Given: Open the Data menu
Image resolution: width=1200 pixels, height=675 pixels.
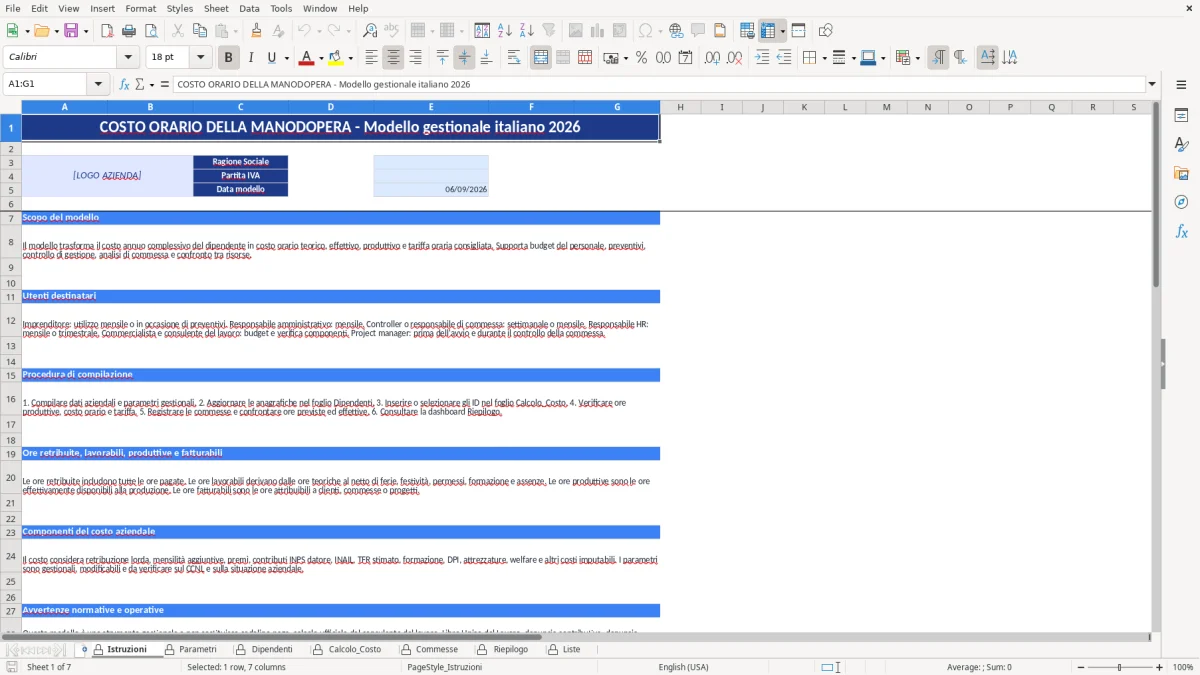Looking at the screenshot, I should point(249,8).
